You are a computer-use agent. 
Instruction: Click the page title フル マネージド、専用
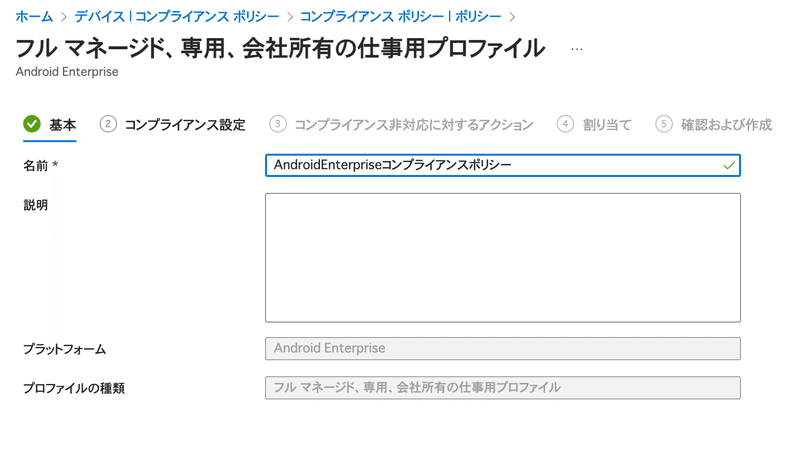280,48
